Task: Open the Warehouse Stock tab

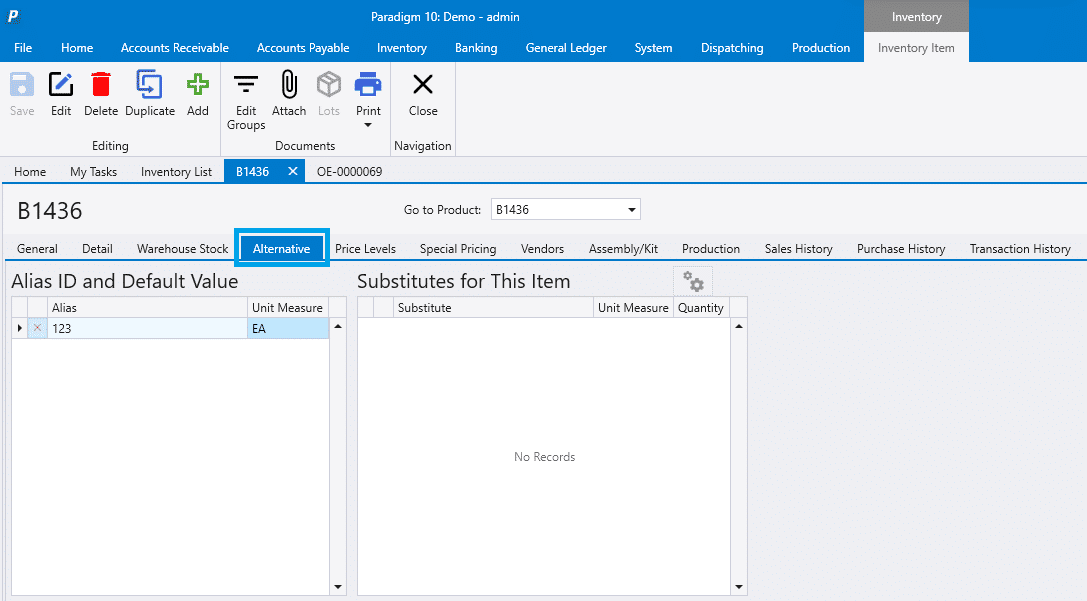Action: tap(182, 249)
